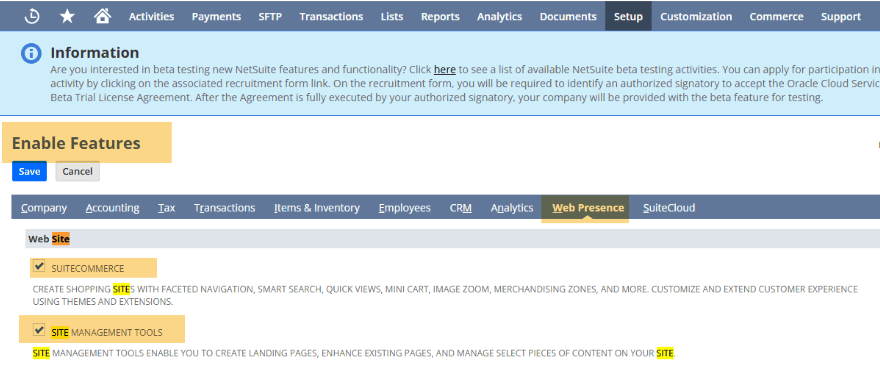The image size is (880, 367).
Task: Click the SITE MANAGEMENT TOOLS label text
Action: pyautogui.click(x=107, y=333)
